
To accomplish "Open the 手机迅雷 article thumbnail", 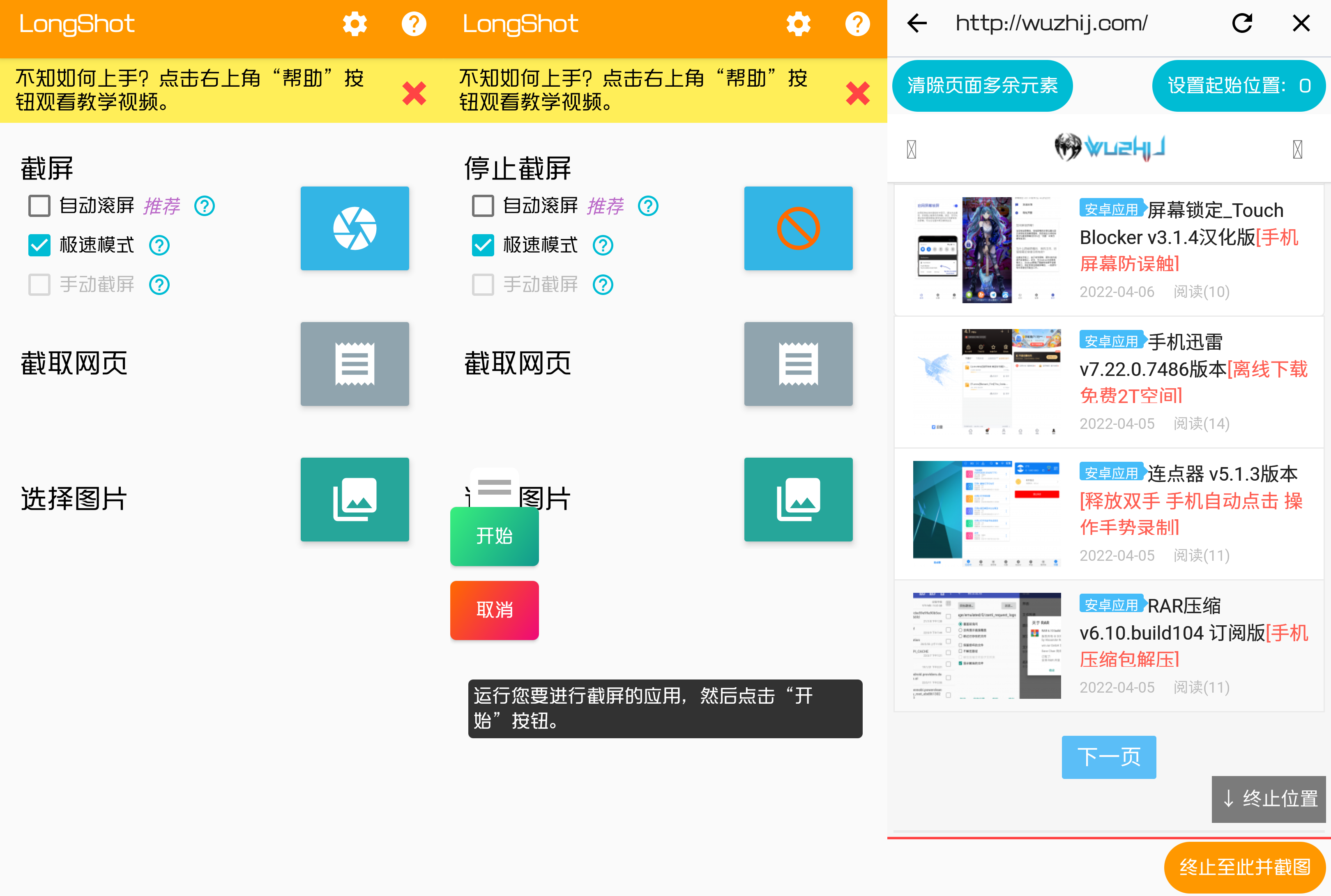I will tap(986, 382).
